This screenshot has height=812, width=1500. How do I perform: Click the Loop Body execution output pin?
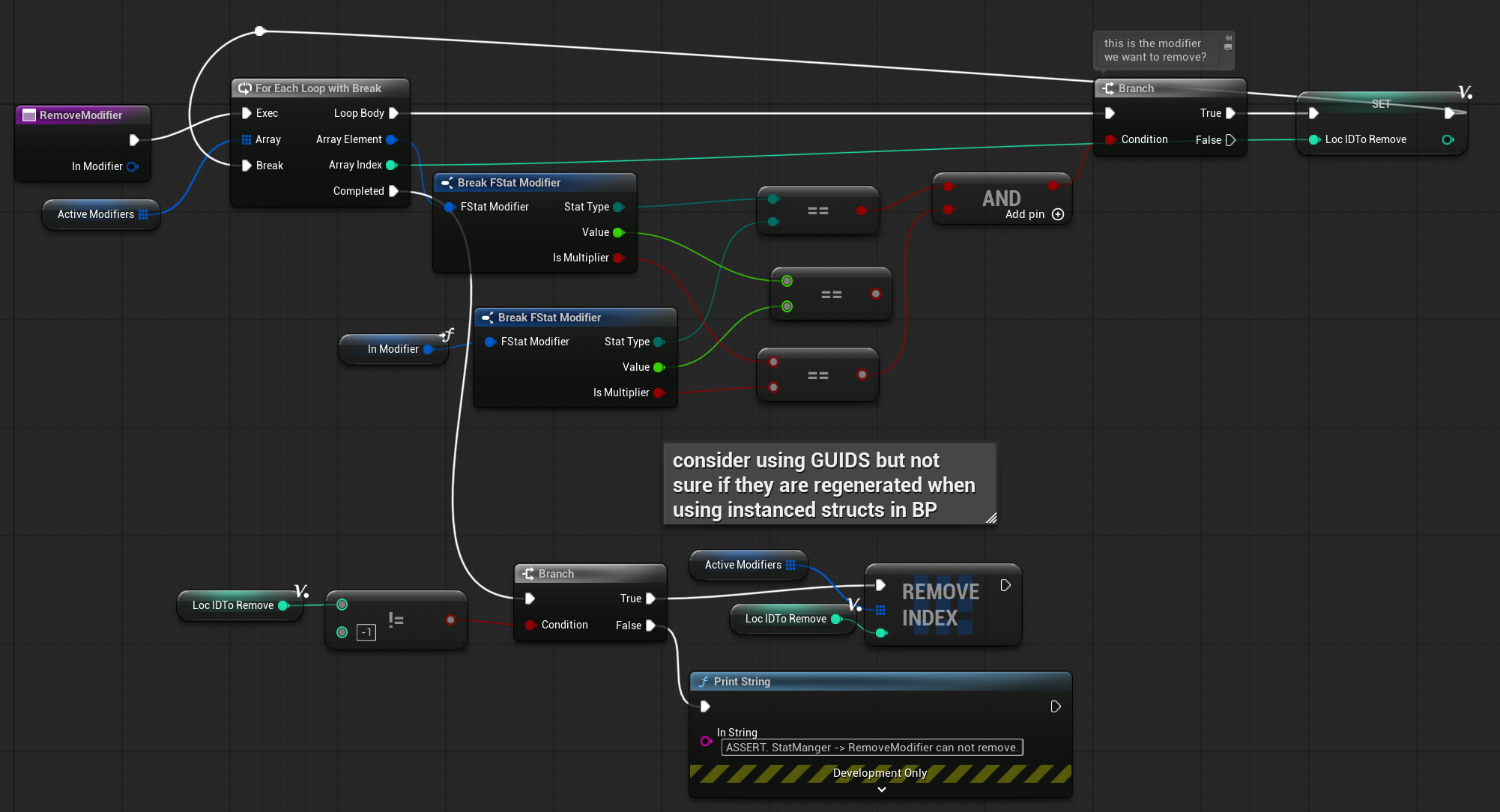[393, 113]
